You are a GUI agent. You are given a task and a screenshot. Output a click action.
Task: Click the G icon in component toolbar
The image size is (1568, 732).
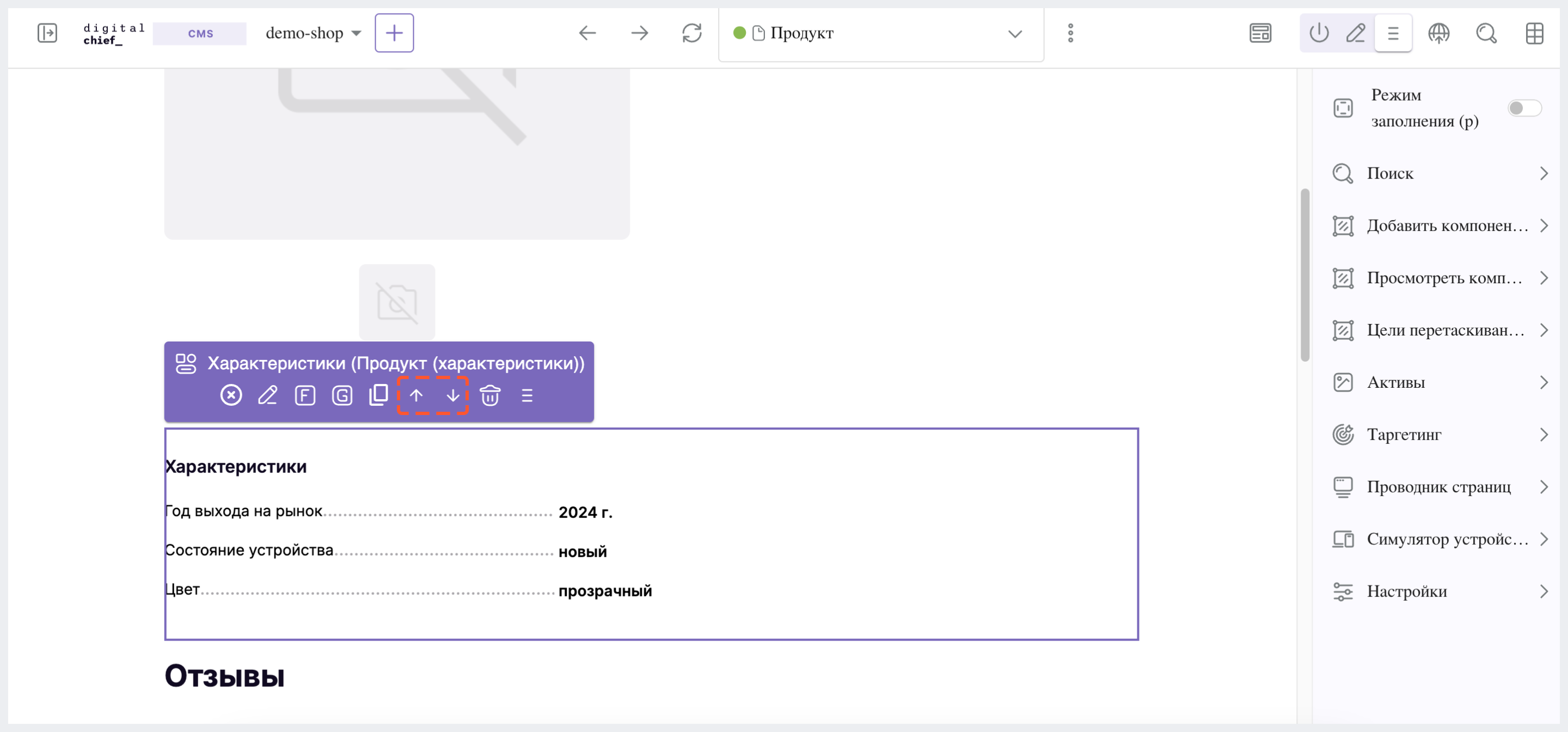pos(342,395)
